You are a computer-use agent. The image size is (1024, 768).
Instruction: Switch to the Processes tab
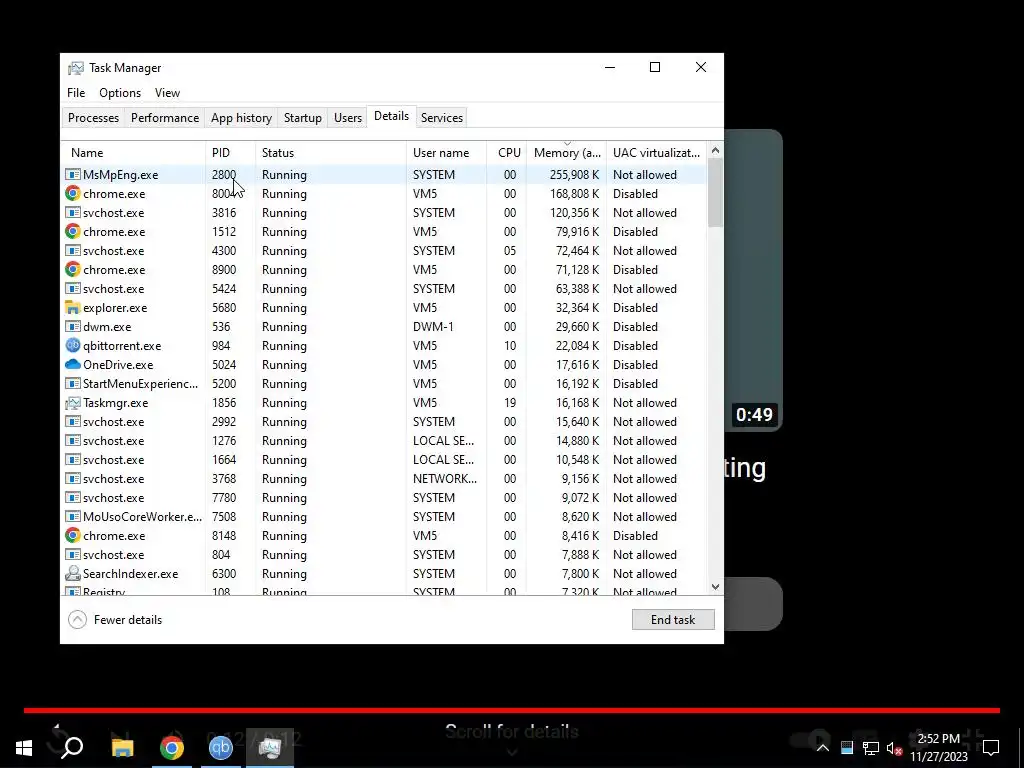[93, 118]
